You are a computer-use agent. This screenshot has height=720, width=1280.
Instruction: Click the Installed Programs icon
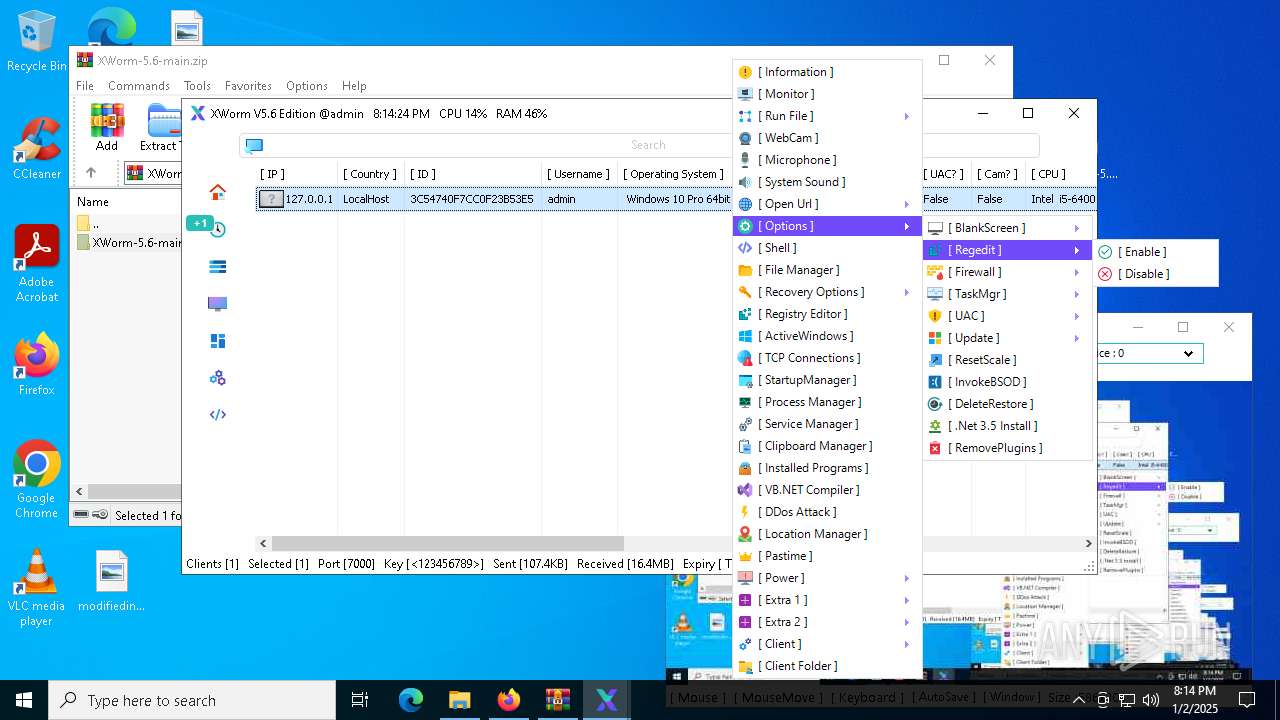(745, 468)
